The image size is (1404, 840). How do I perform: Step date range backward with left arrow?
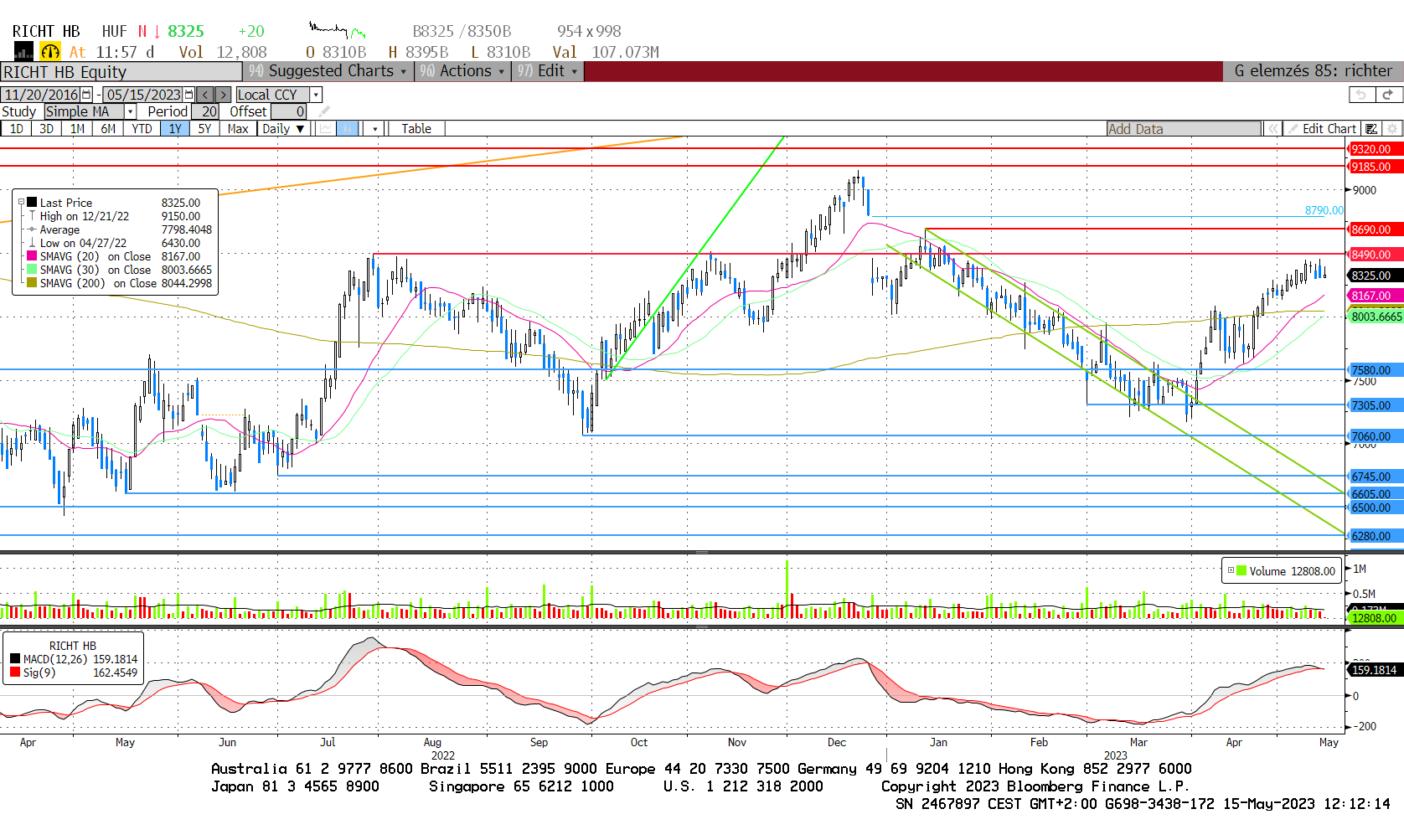pos(205,95)
